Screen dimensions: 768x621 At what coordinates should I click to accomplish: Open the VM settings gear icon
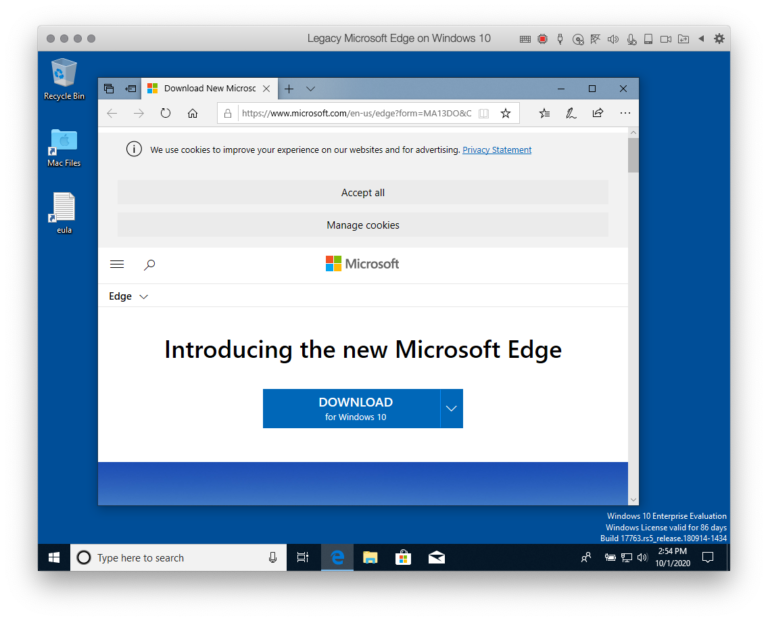(x=719, y=39)
